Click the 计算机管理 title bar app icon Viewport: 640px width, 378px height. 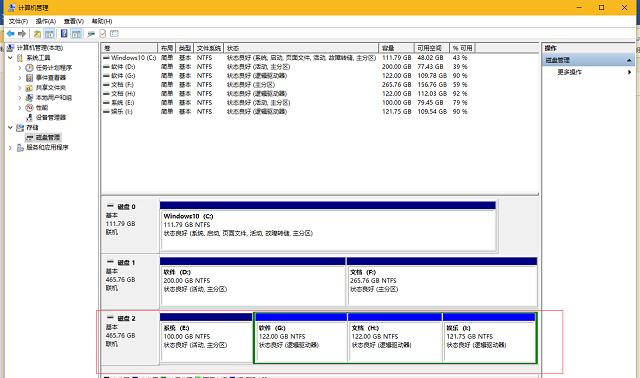point(12,7)
